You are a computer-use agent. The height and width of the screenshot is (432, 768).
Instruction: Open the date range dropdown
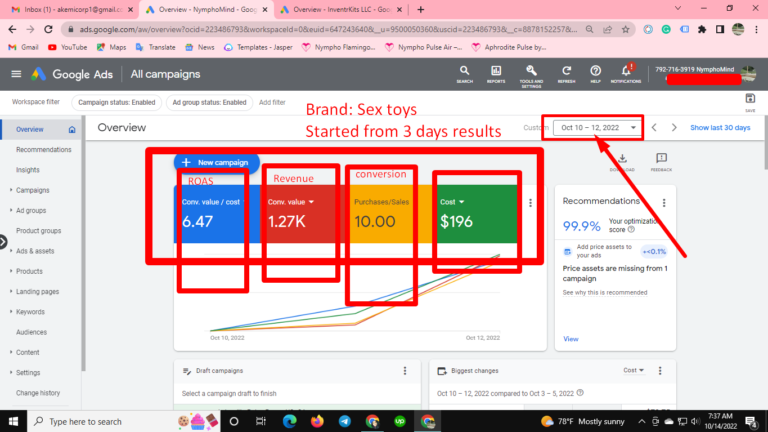coord(598,128)
